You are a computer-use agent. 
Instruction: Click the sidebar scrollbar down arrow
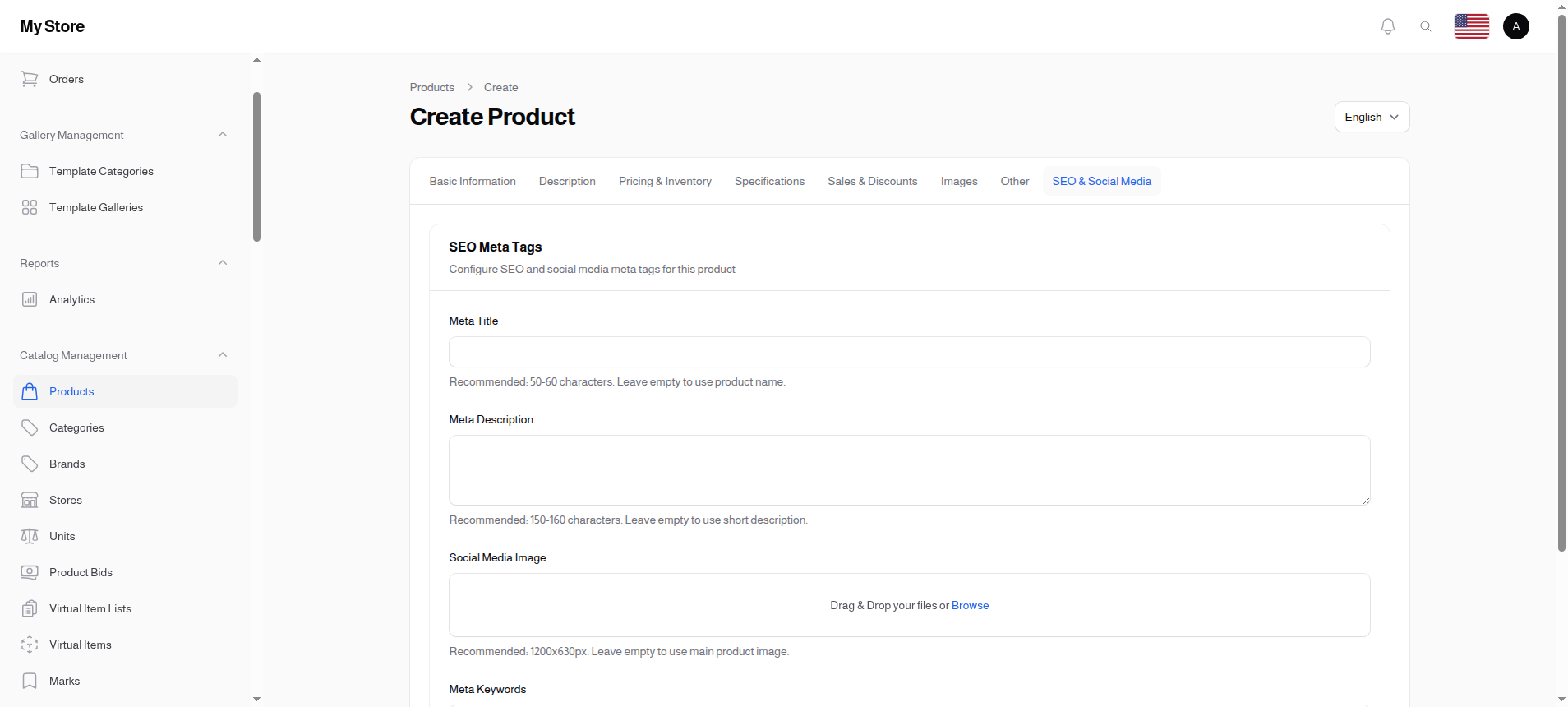pos(256,699)
